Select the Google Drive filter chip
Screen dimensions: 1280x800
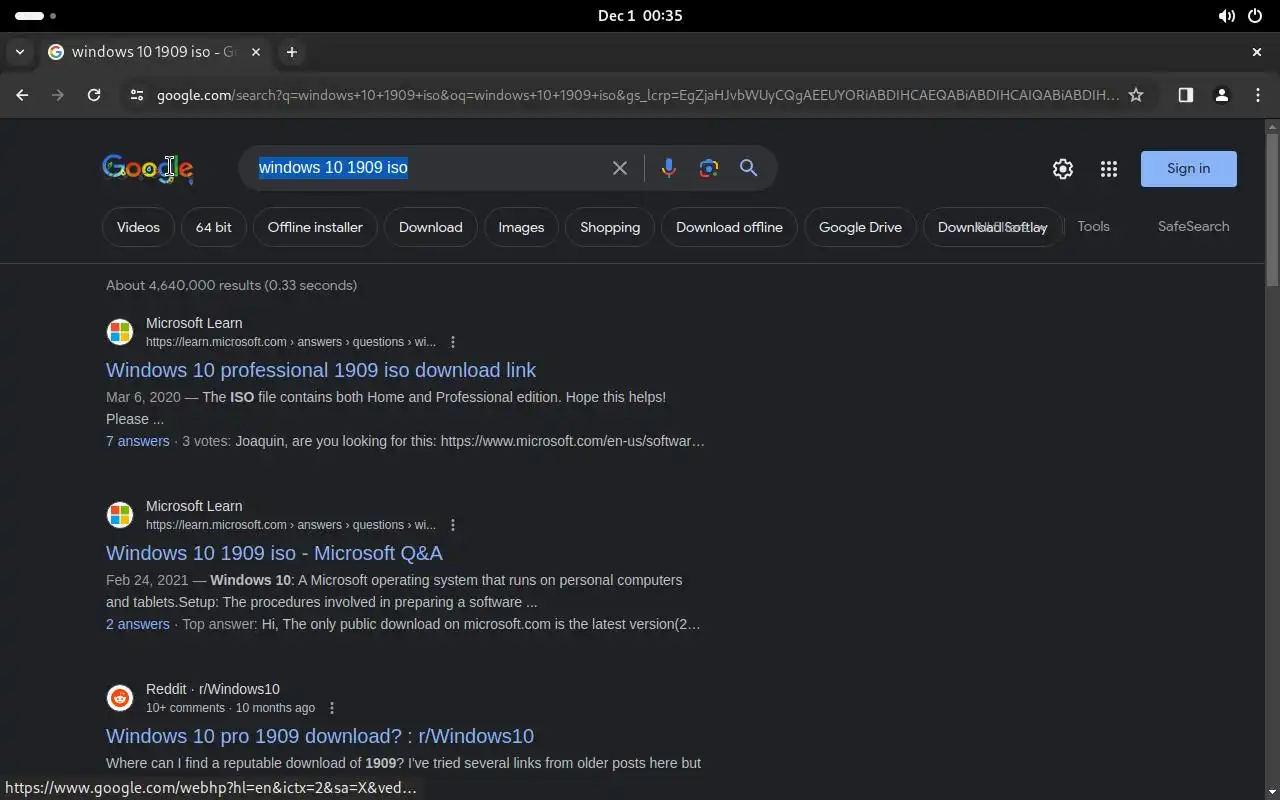pos(860,227)
